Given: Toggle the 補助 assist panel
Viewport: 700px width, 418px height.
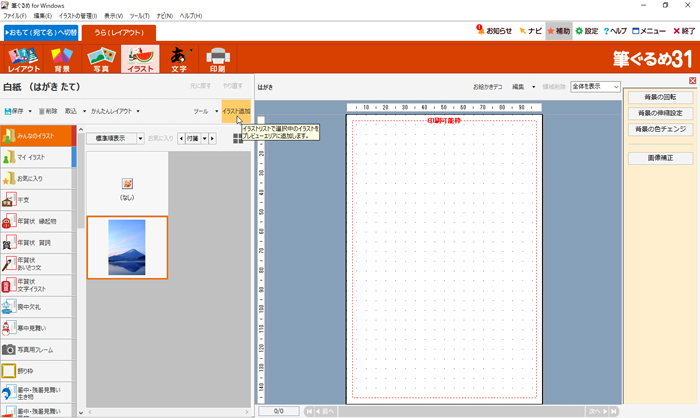Looking at the screenshot, I should coord(556,31).
